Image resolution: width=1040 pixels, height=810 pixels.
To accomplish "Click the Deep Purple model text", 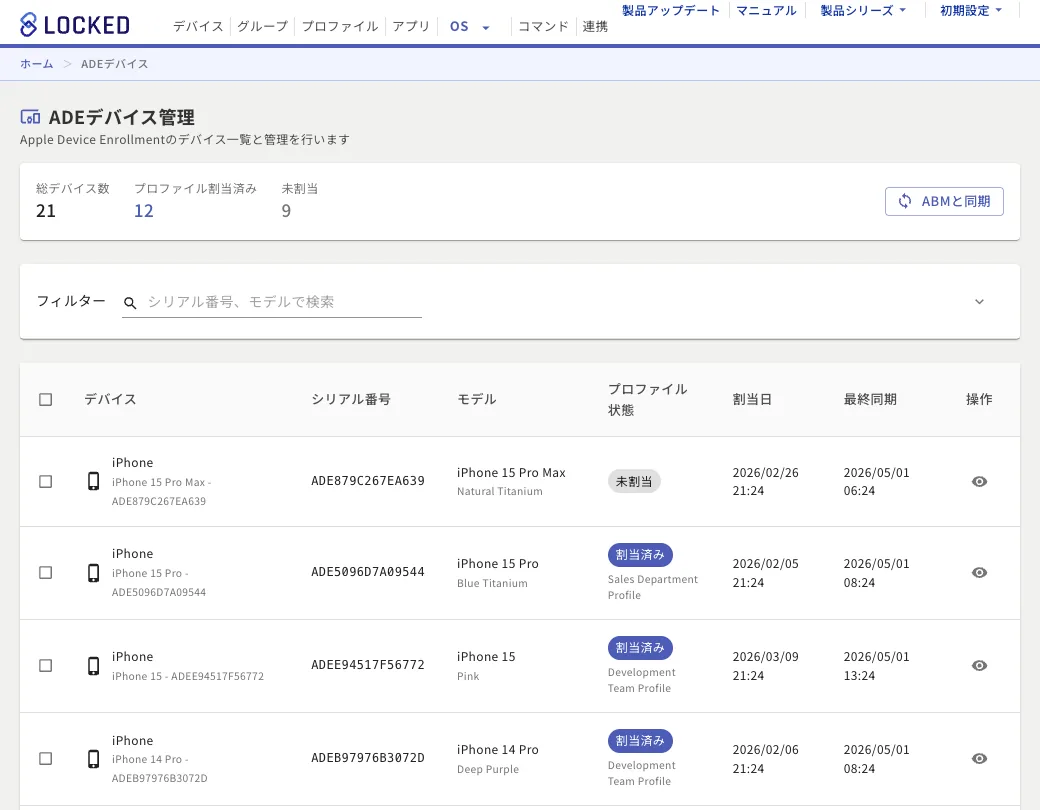I will [x=488, y=770].
